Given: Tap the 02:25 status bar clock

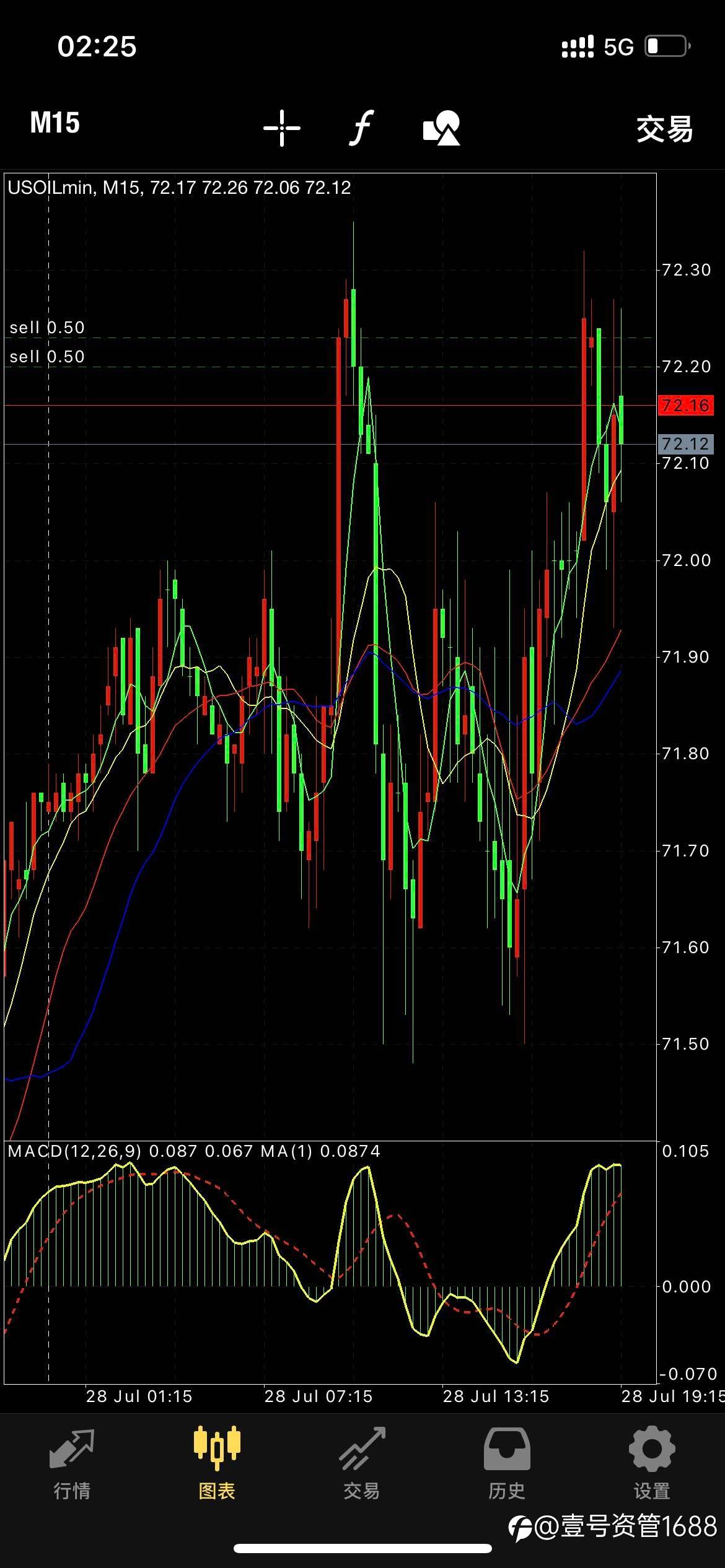Looking at the screenshot, I should point(97,46).
